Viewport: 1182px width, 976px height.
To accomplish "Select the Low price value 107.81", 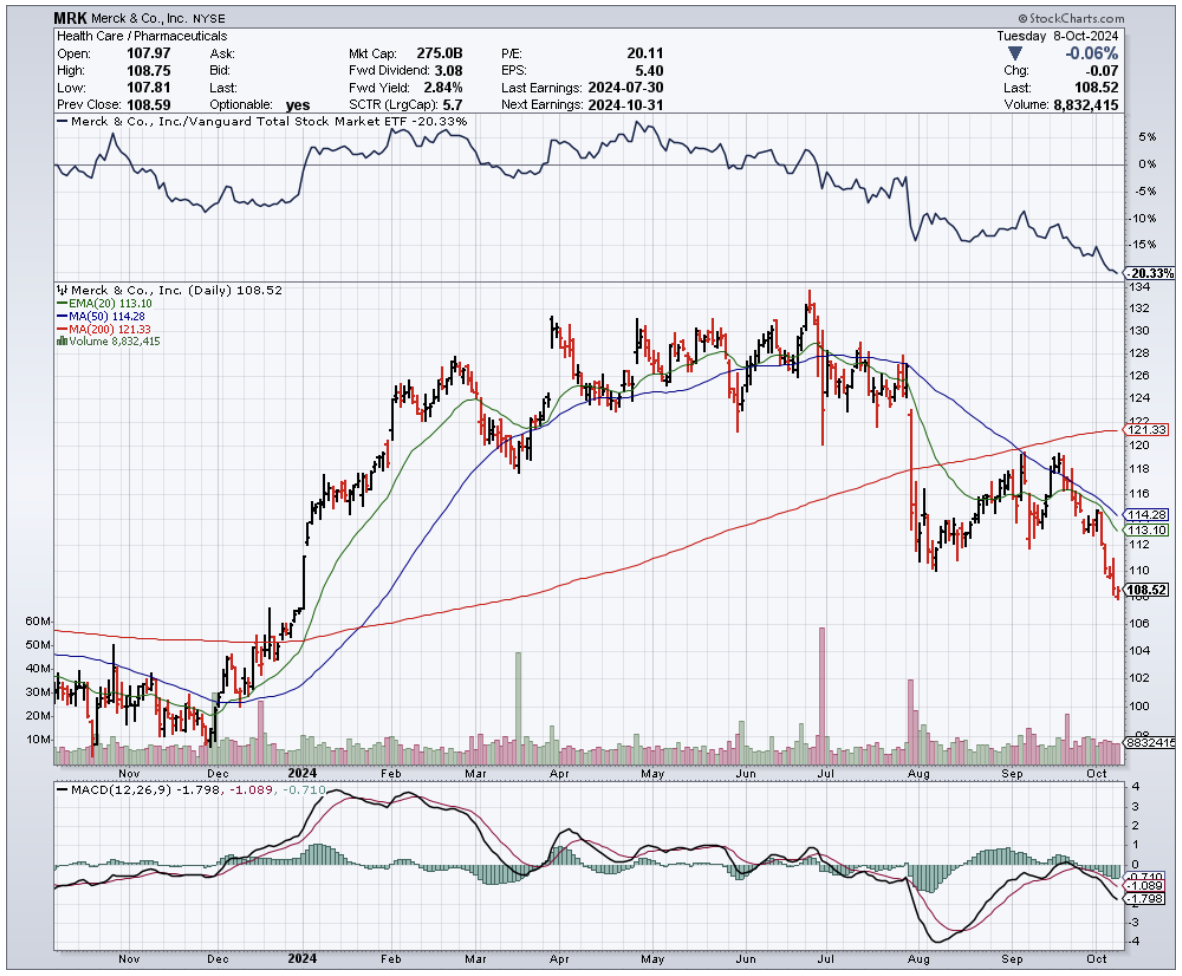I will (x=149, y=88).
